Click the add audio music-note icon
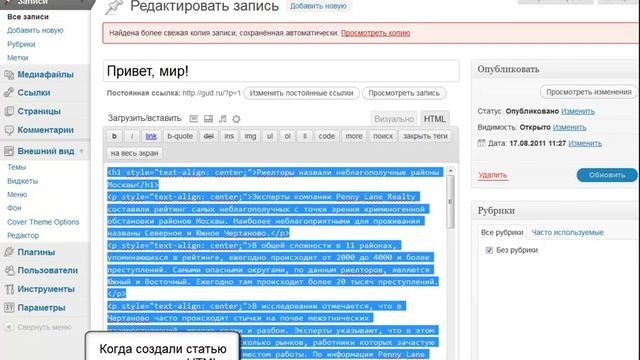Viewport: 640px width, 360px height. click(222, 119)
